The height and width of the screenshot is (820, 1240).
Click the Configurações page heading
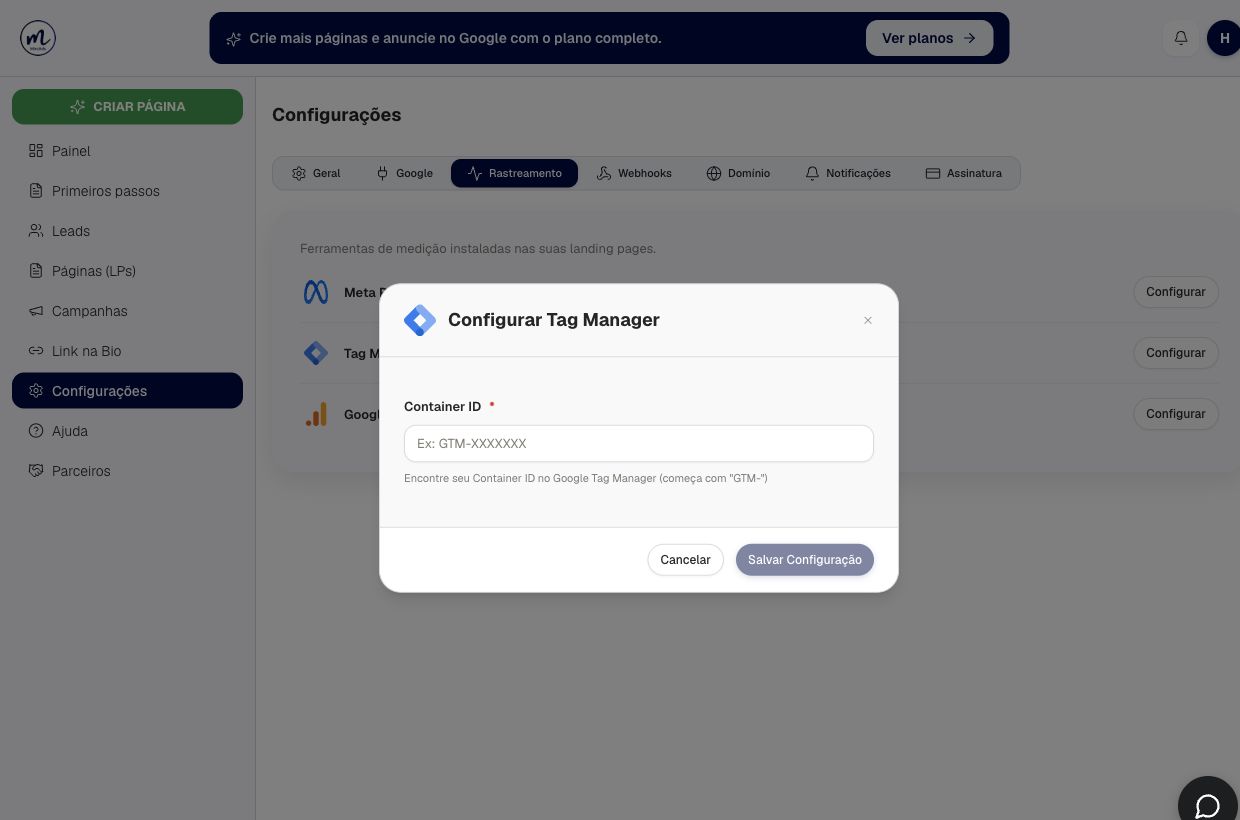(337, 115)
